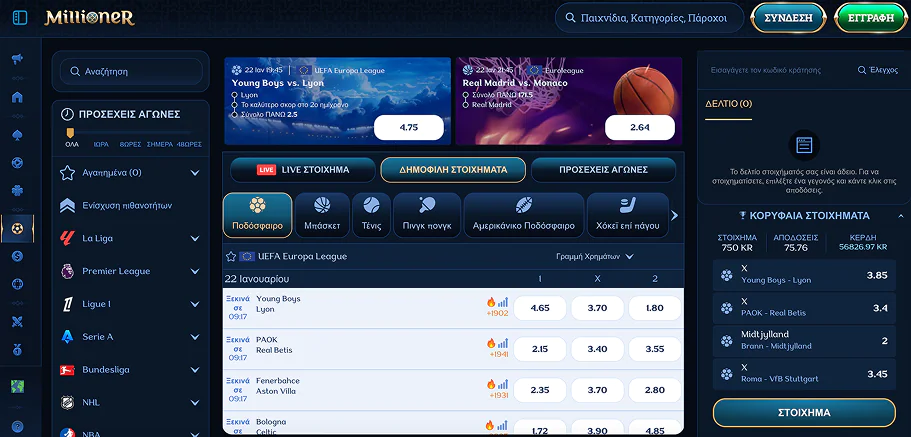Choose the Basketball (Μπάσκετ) sport icon
This screenshot has width=911, height=437.
328,214
